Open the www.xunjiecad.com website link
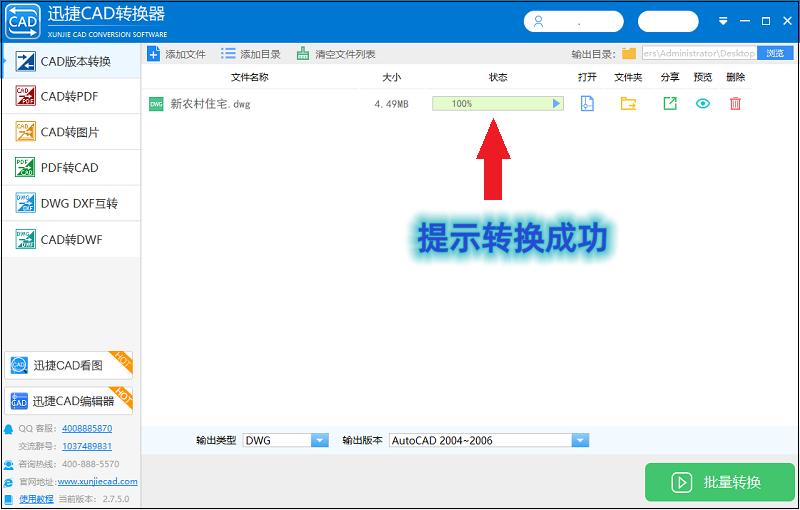The height and width of the screenshot is (510, 800). pos(97,481)
